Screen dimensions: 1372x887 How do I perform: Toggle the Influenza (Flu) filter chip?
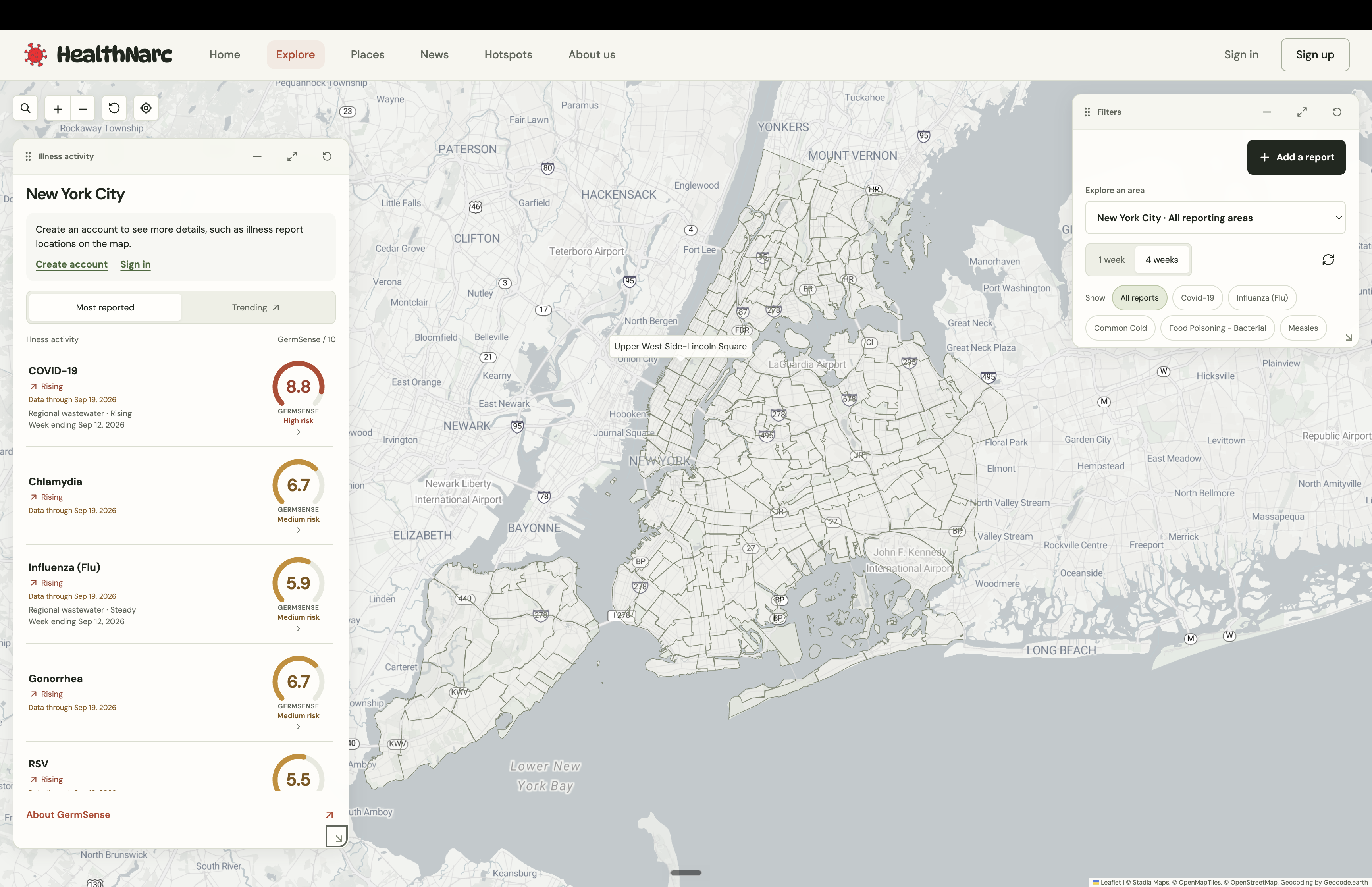1262,298
